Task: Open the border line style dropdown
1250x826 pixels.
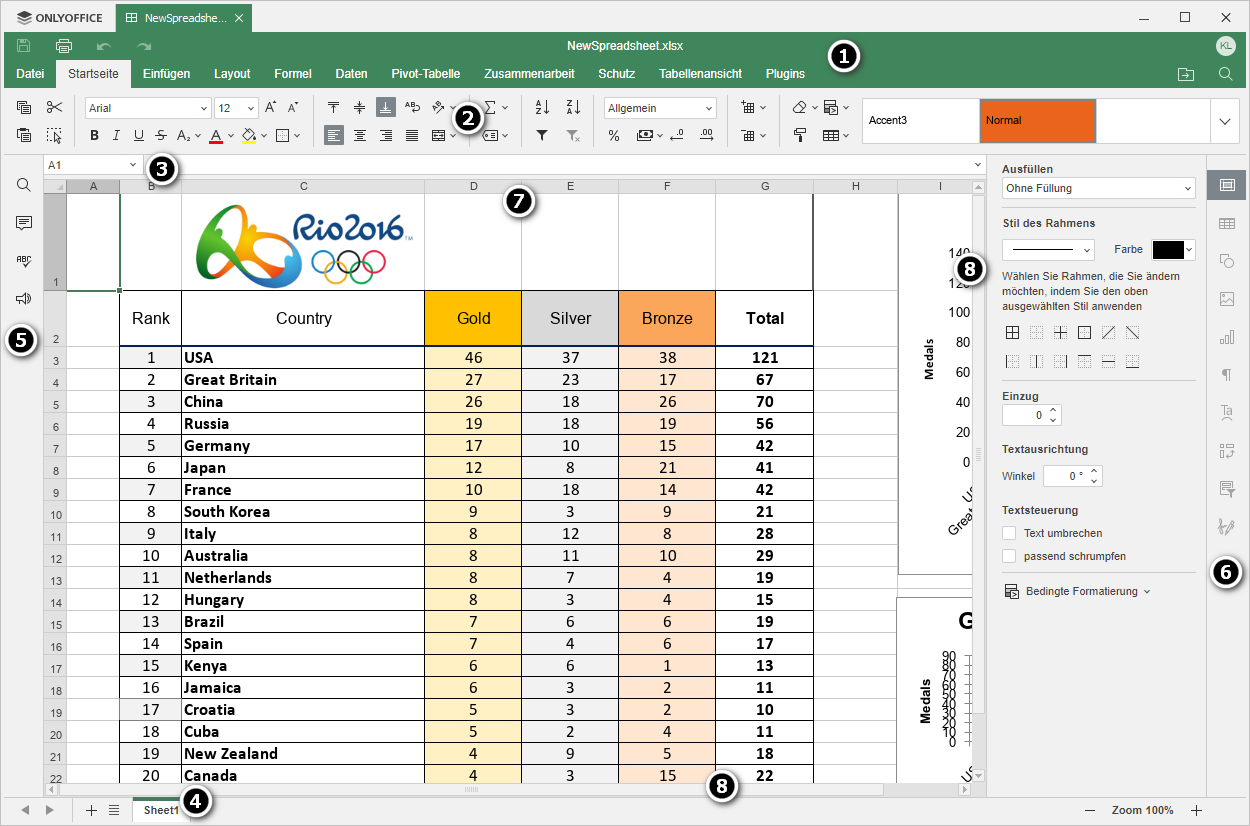Action: tap(1048, 249)
